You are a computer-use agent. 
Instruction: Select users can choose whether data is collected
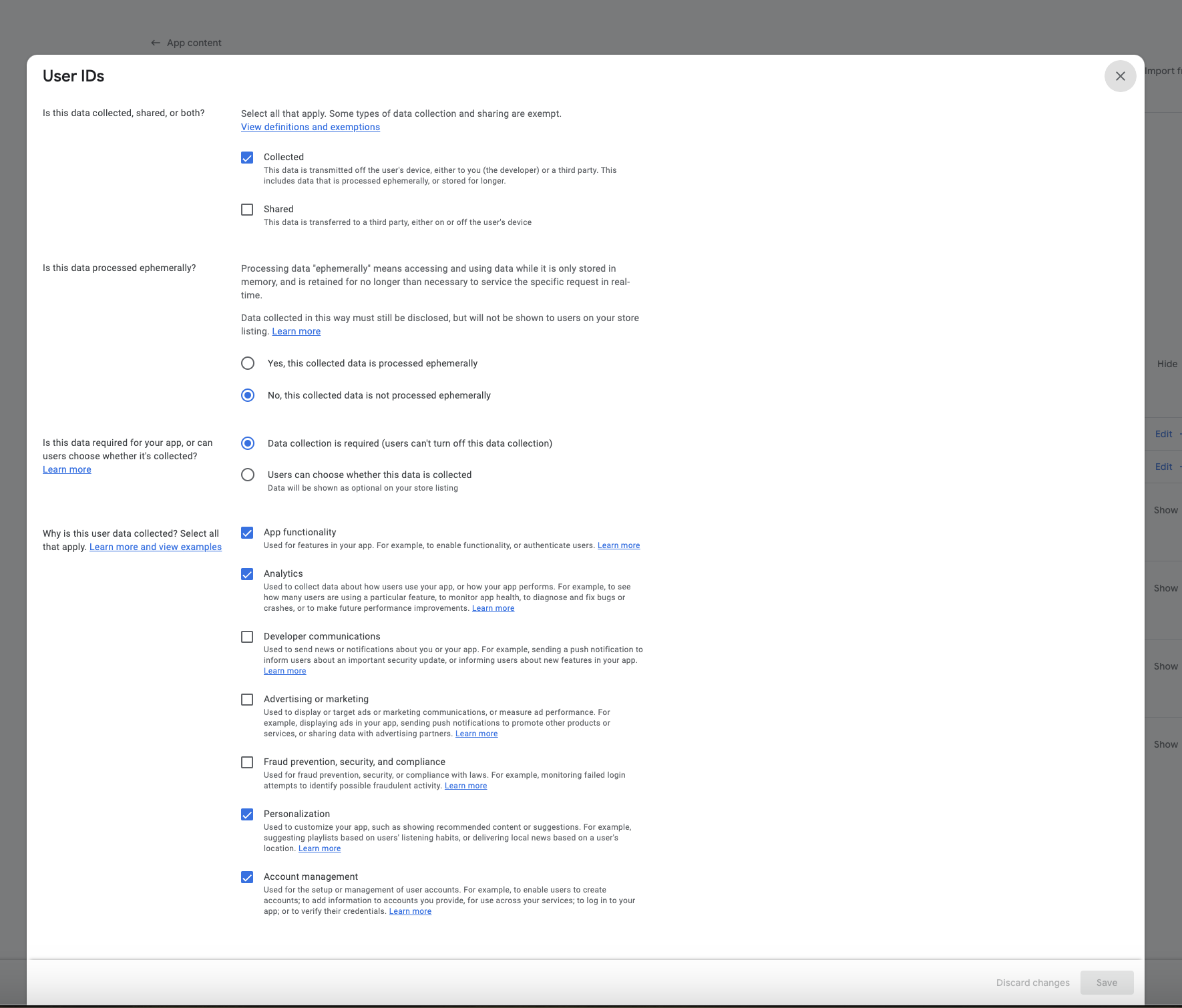247,475
